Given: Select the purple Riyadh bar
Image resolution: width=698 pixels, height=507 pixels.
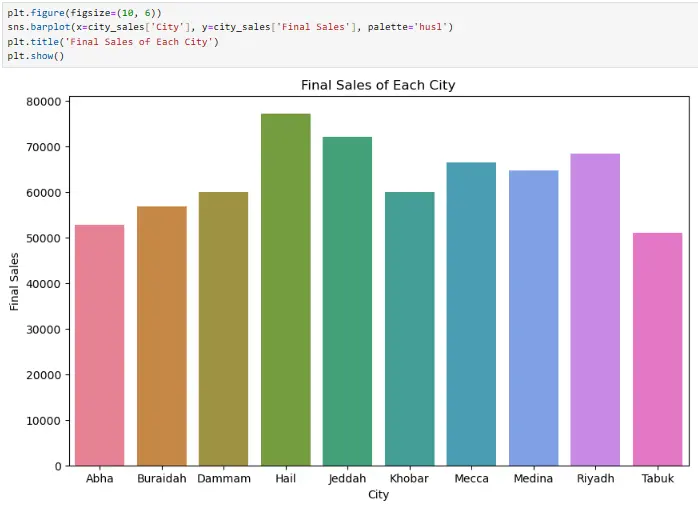Looking at the screenshot, I should [x=595, y=310].
